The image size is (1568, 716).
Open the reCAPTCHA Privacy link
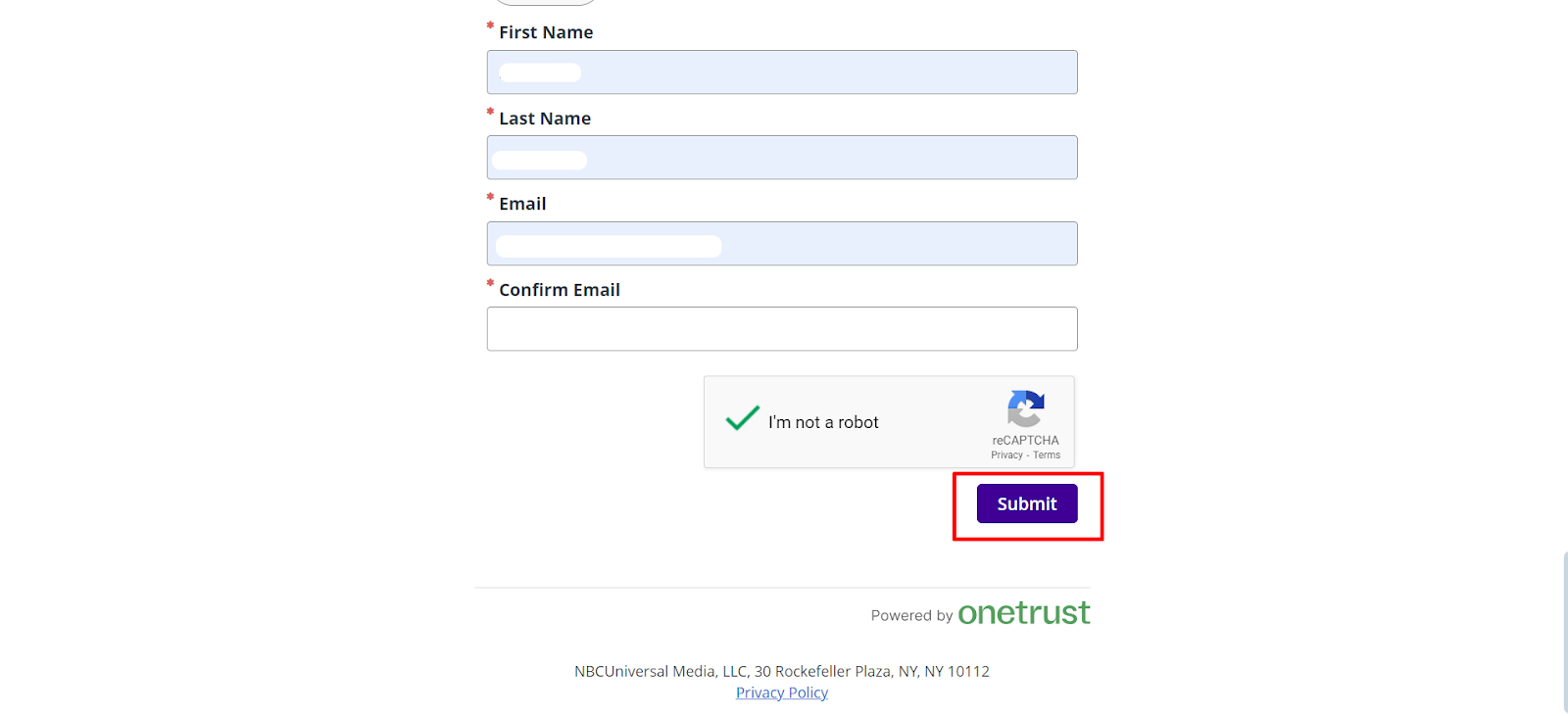[1006, 455]
